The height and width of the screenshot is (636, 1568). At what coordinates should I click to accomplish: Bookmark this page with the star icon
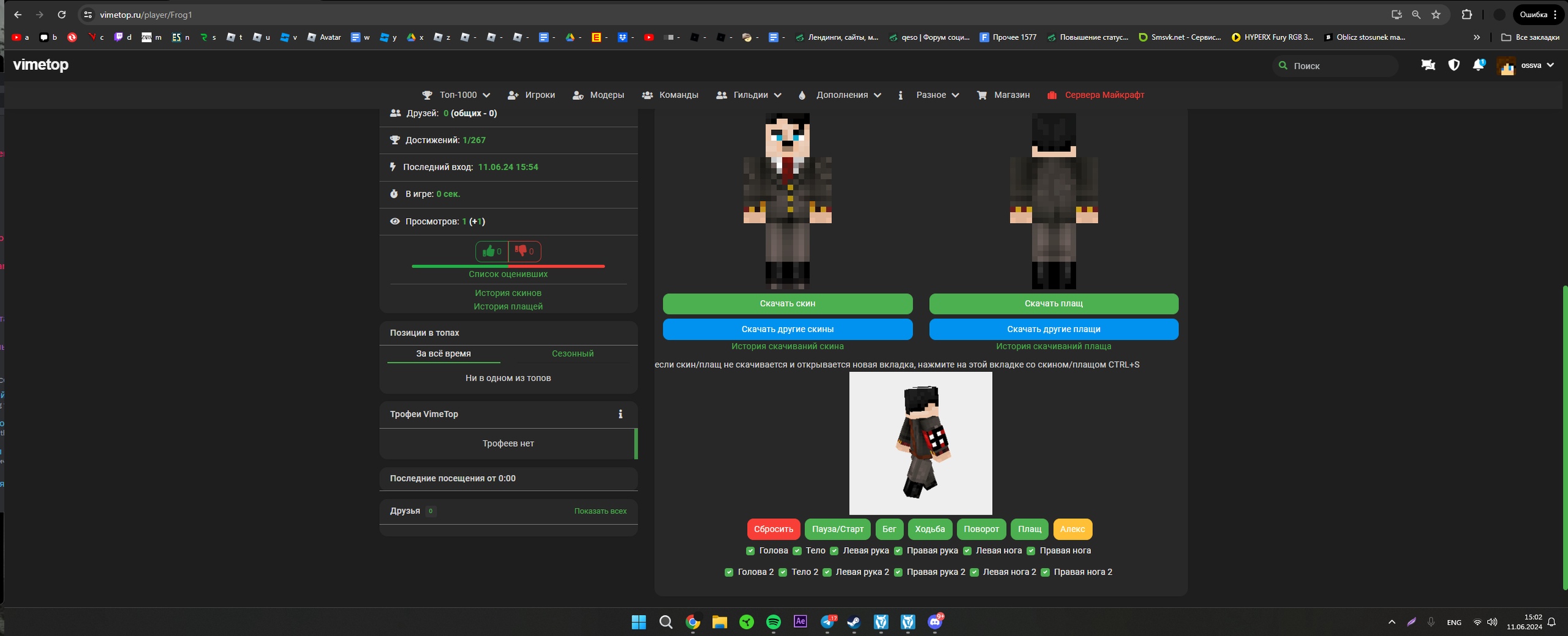coord(1436,15)
